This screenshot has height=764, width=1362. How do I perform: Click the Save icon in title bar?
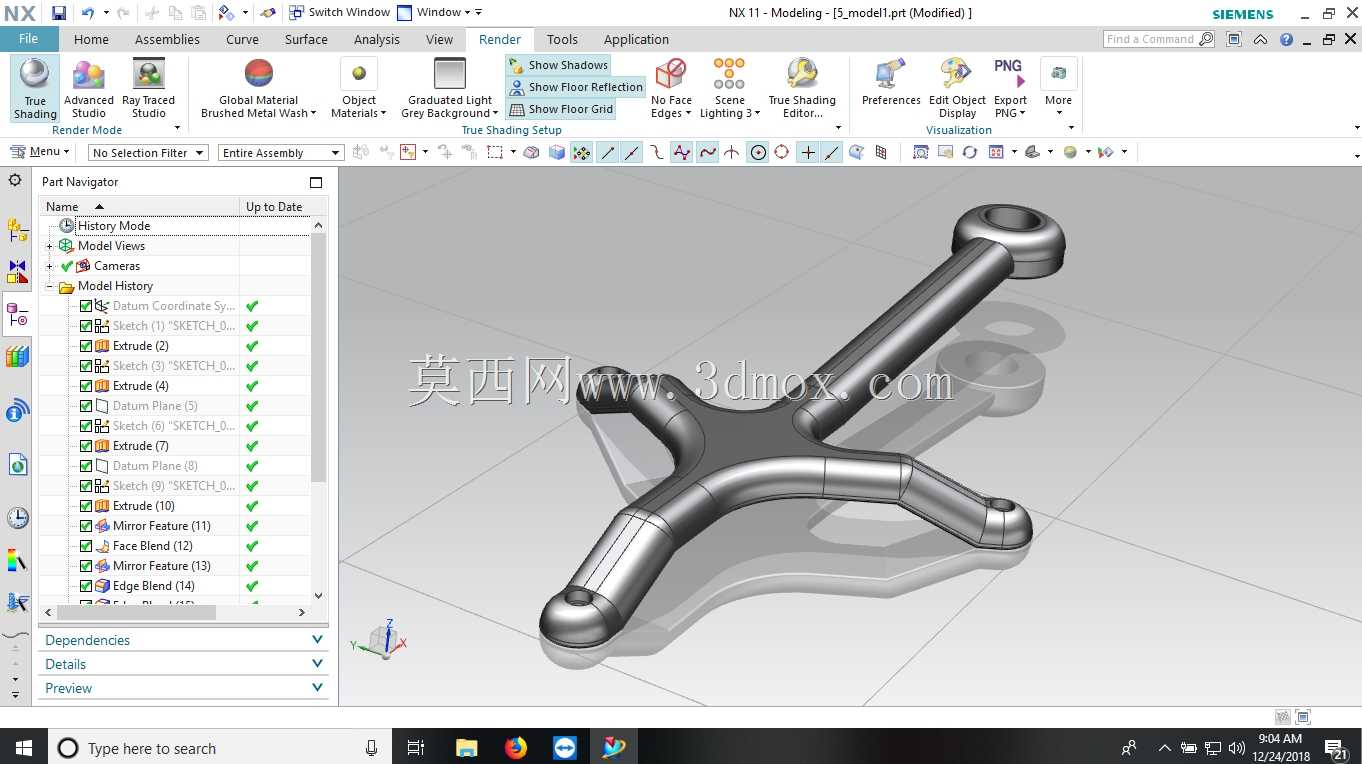point(59,13)
